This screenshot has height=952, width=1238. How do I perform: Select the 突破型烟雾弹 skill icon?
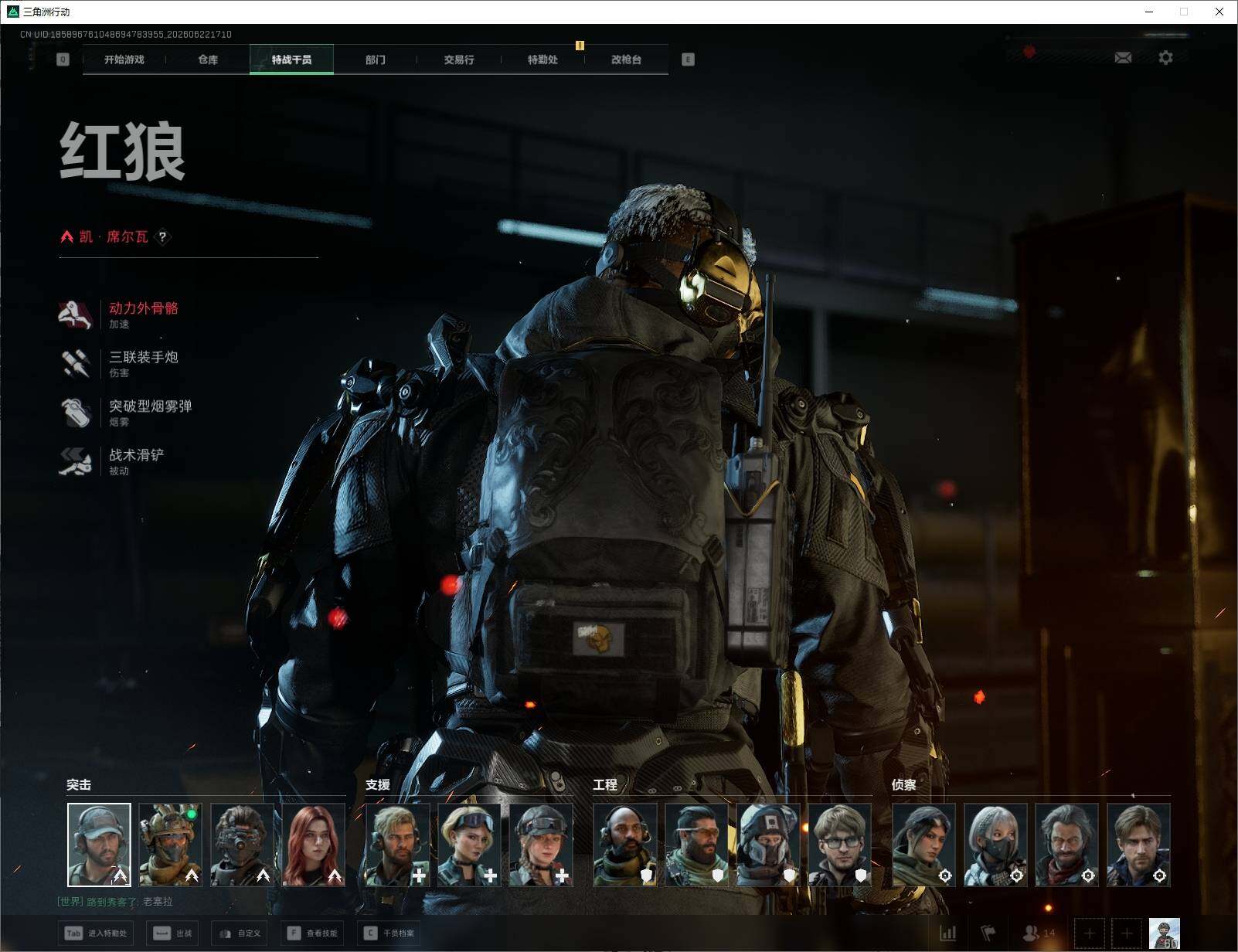click(75, 412)
